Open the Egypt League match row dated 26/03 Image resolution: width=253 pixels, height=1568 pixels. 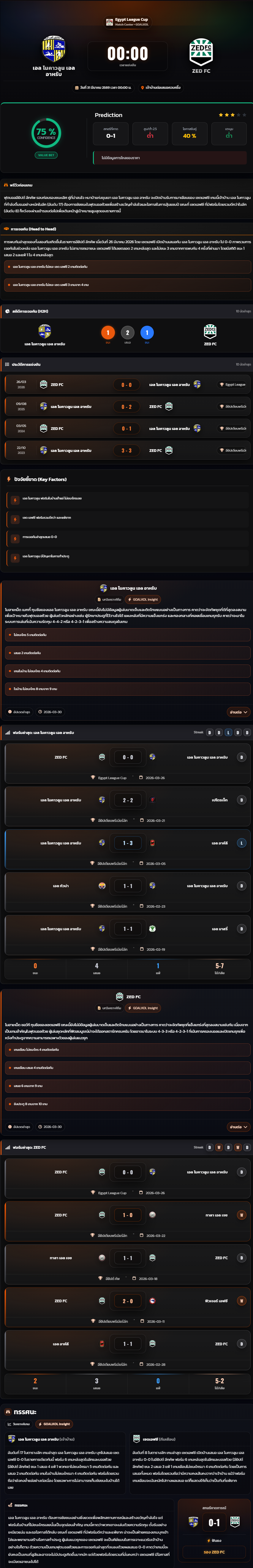pos(126,385)
